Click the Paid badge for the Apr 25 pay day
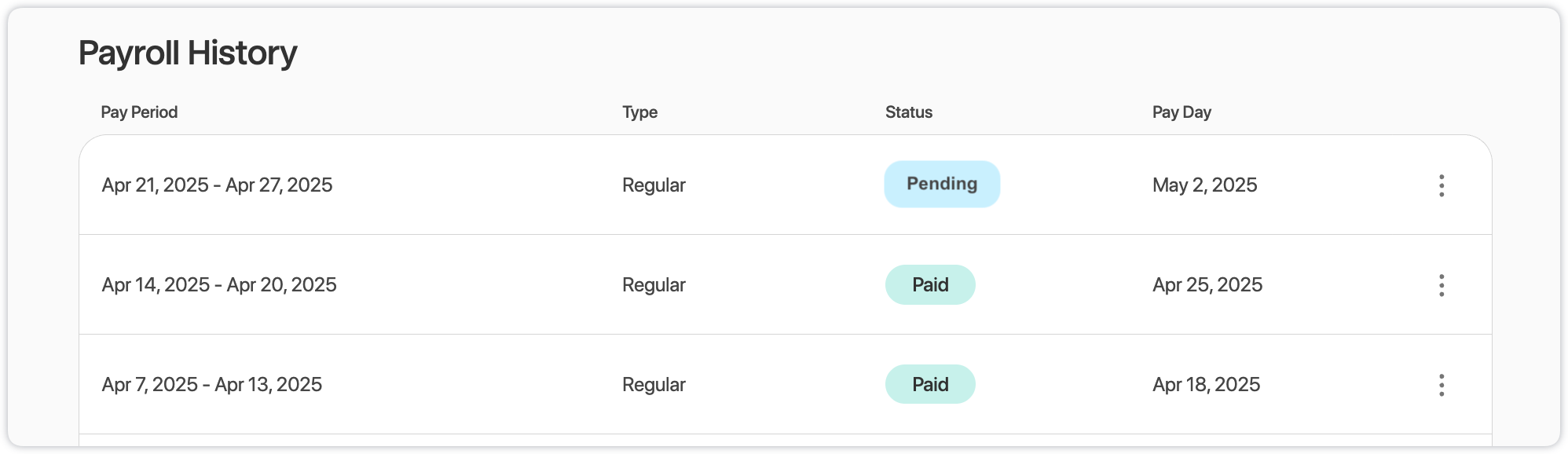The width and height of the screenshot is (1568, 454). (930, 285)
